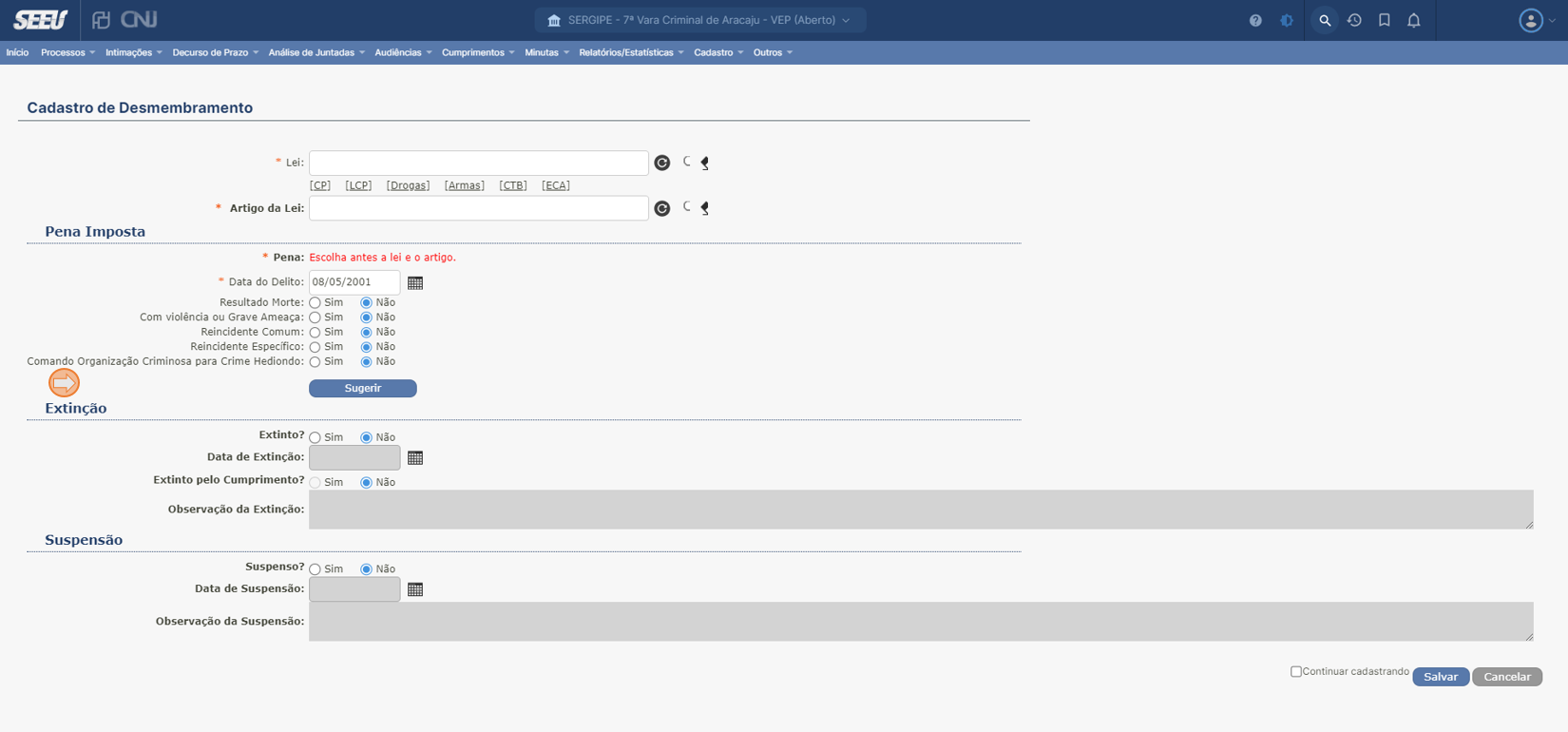Go to the Início menu item
This screenshot has height=732, width=1568.
[17, 52]
